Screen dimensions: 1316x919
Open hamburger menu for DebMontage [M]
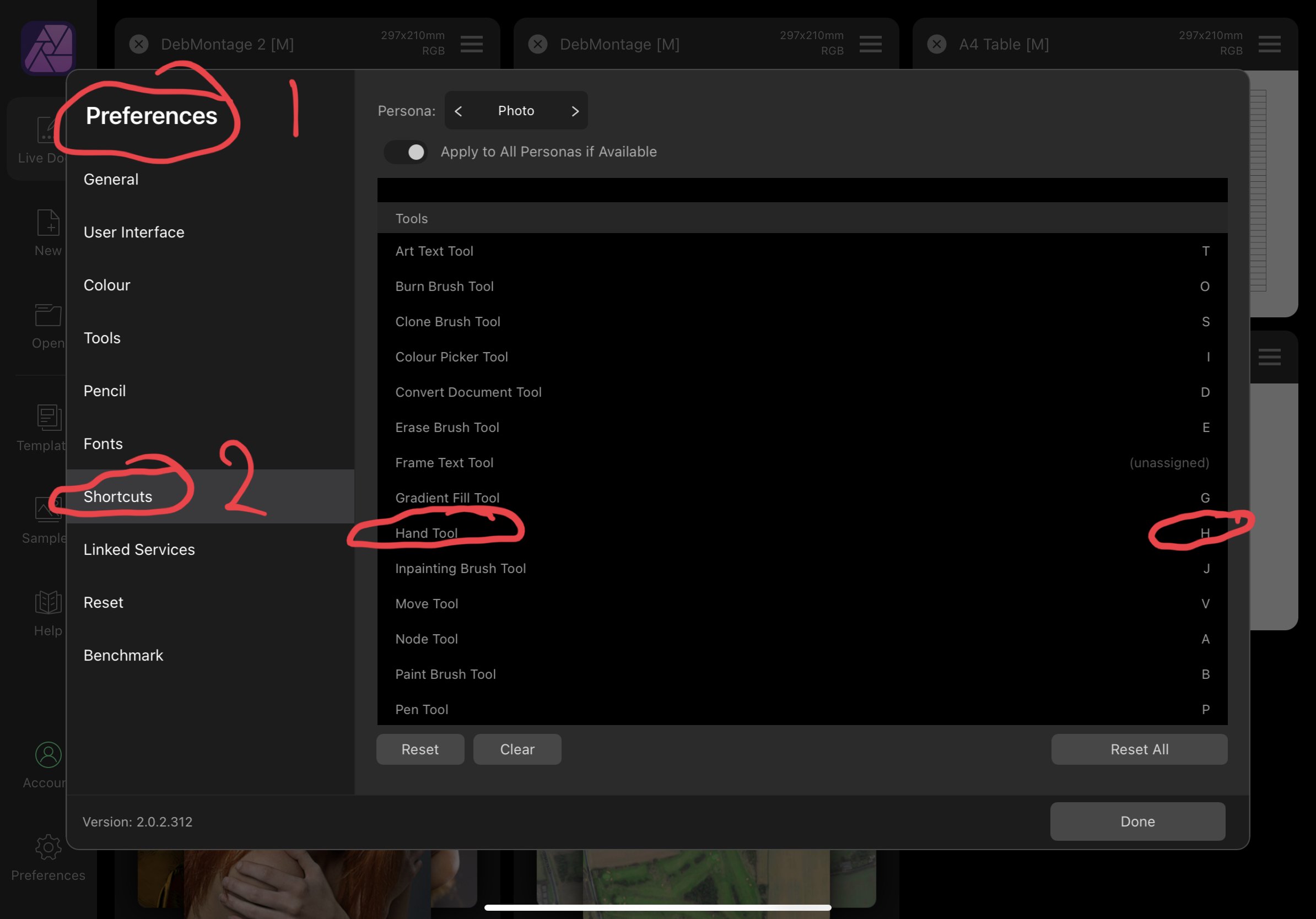tap(871, 44)
